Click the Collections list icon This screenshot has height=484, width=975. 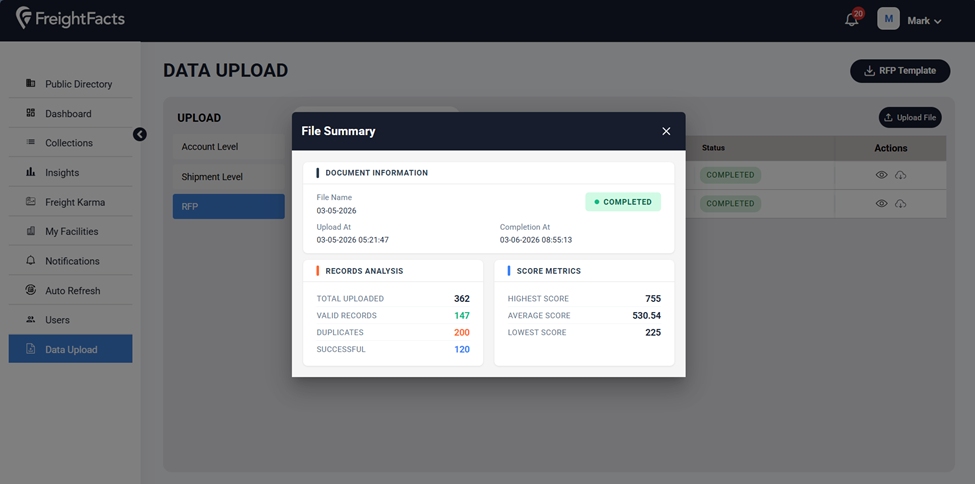tap(30, 142)
